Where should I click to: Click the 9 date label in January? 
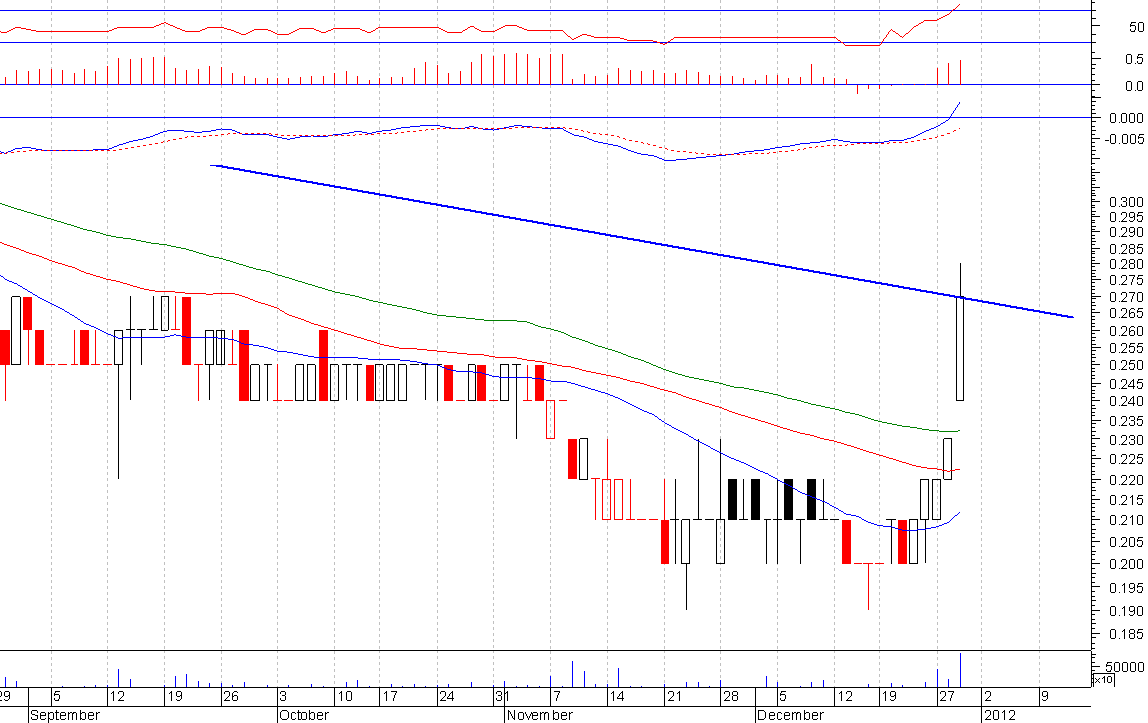tap(1045, 696)
